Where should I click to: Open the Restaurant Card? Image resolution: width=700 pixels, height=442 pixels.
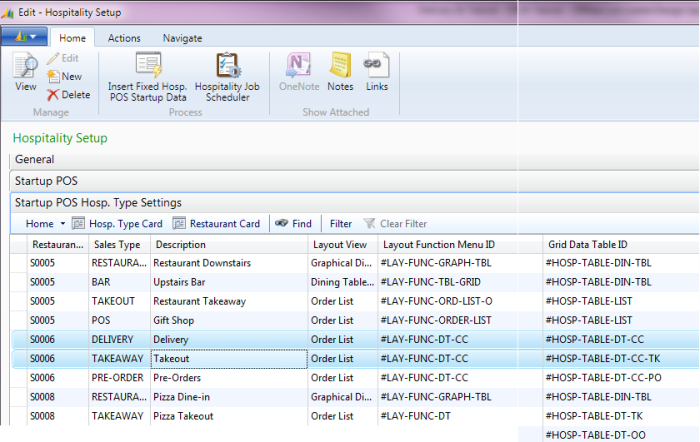click(216, 224)
